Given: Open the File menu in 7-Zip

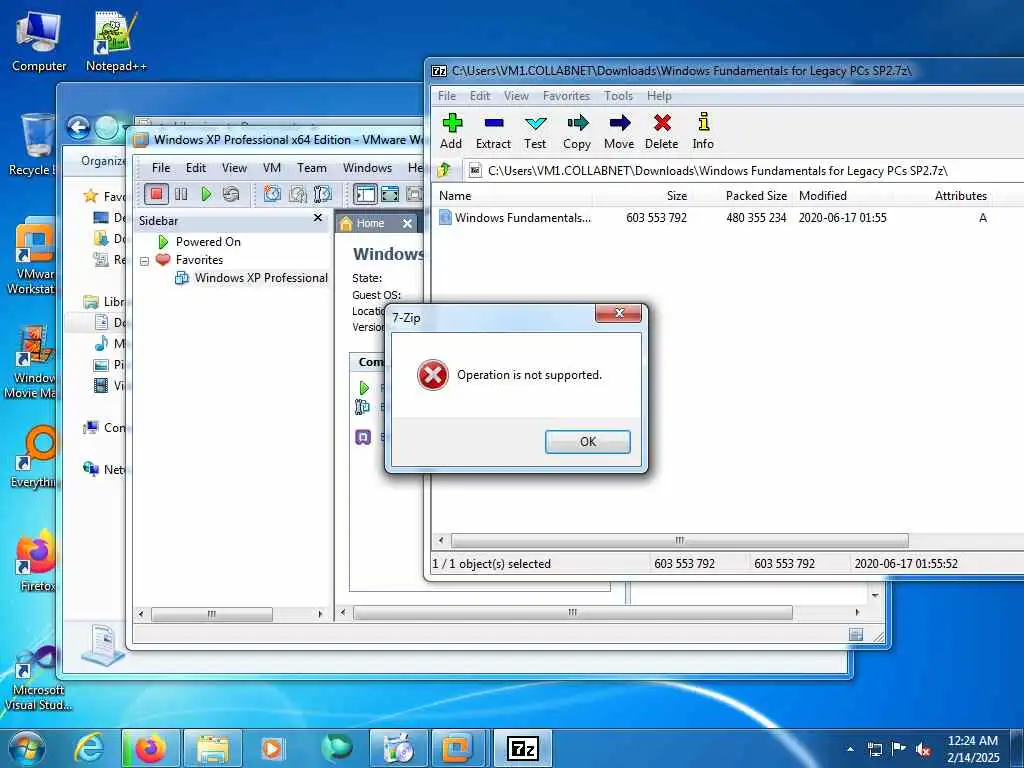Looking at the screenshot, I should click(447, 96).
